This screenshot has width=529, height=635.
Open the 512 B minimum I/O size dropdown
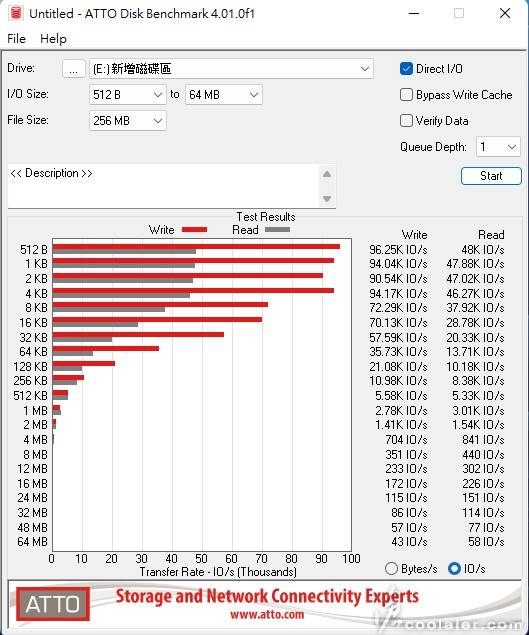point(128,95)
